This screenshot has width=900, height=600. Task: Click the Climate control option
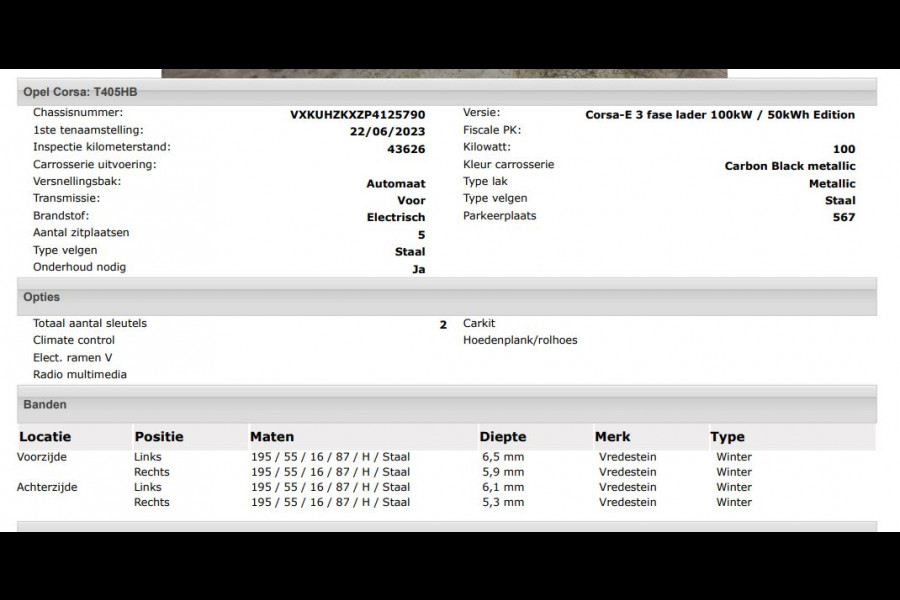(73, 340)
